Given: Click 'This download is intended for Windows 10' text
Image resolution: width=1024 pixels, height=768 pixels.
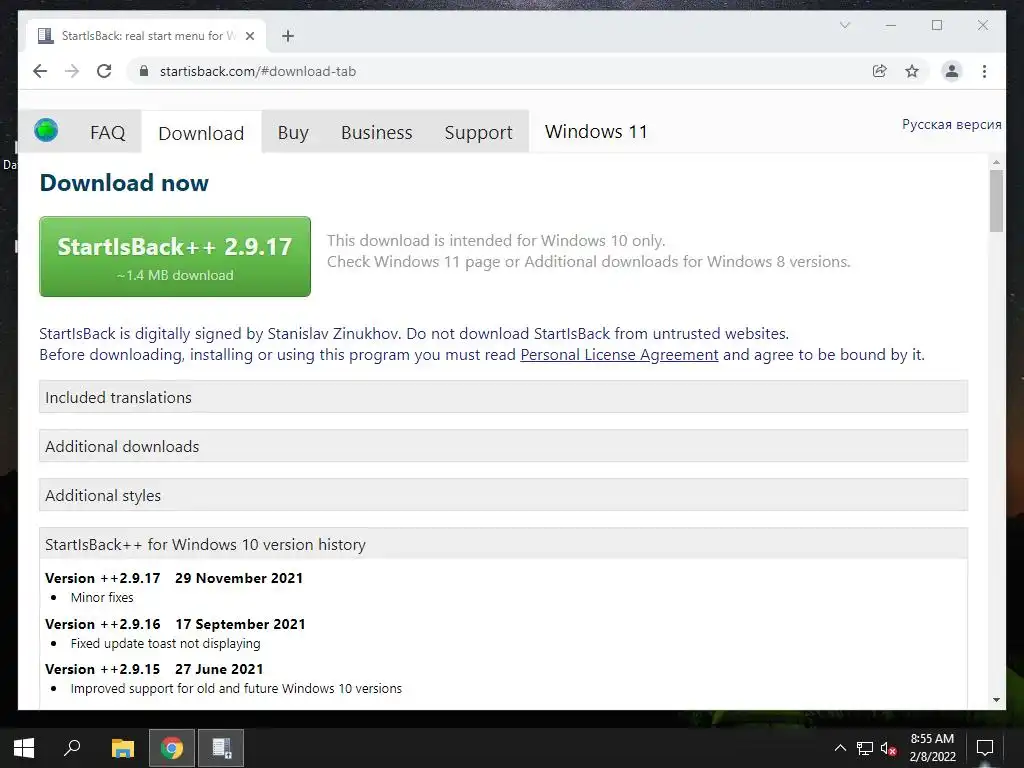Looking at the screenshot, I should [x=496, y=240].
